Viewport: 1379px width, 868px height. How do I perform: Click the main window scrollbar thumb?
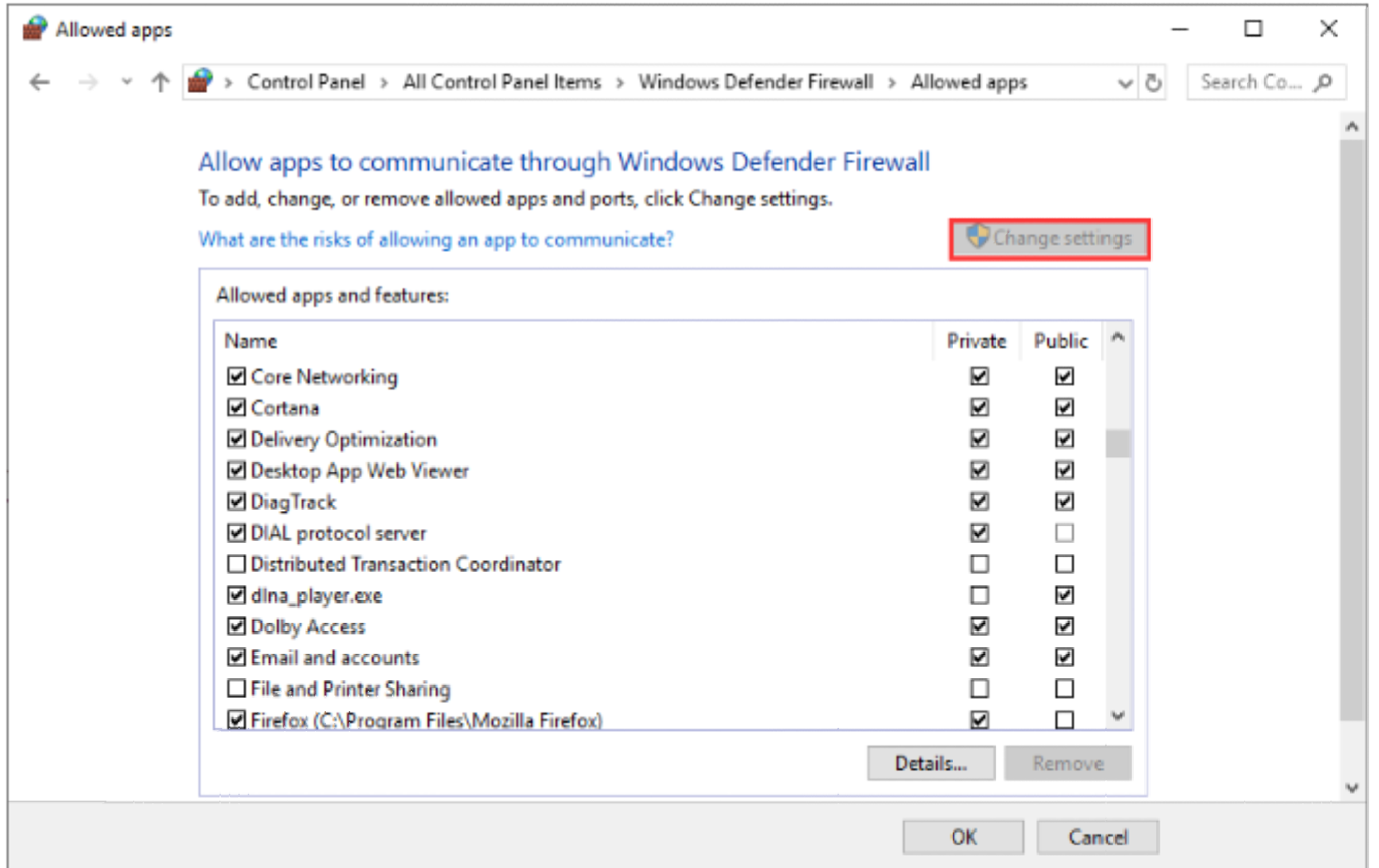pos(1352,430)
